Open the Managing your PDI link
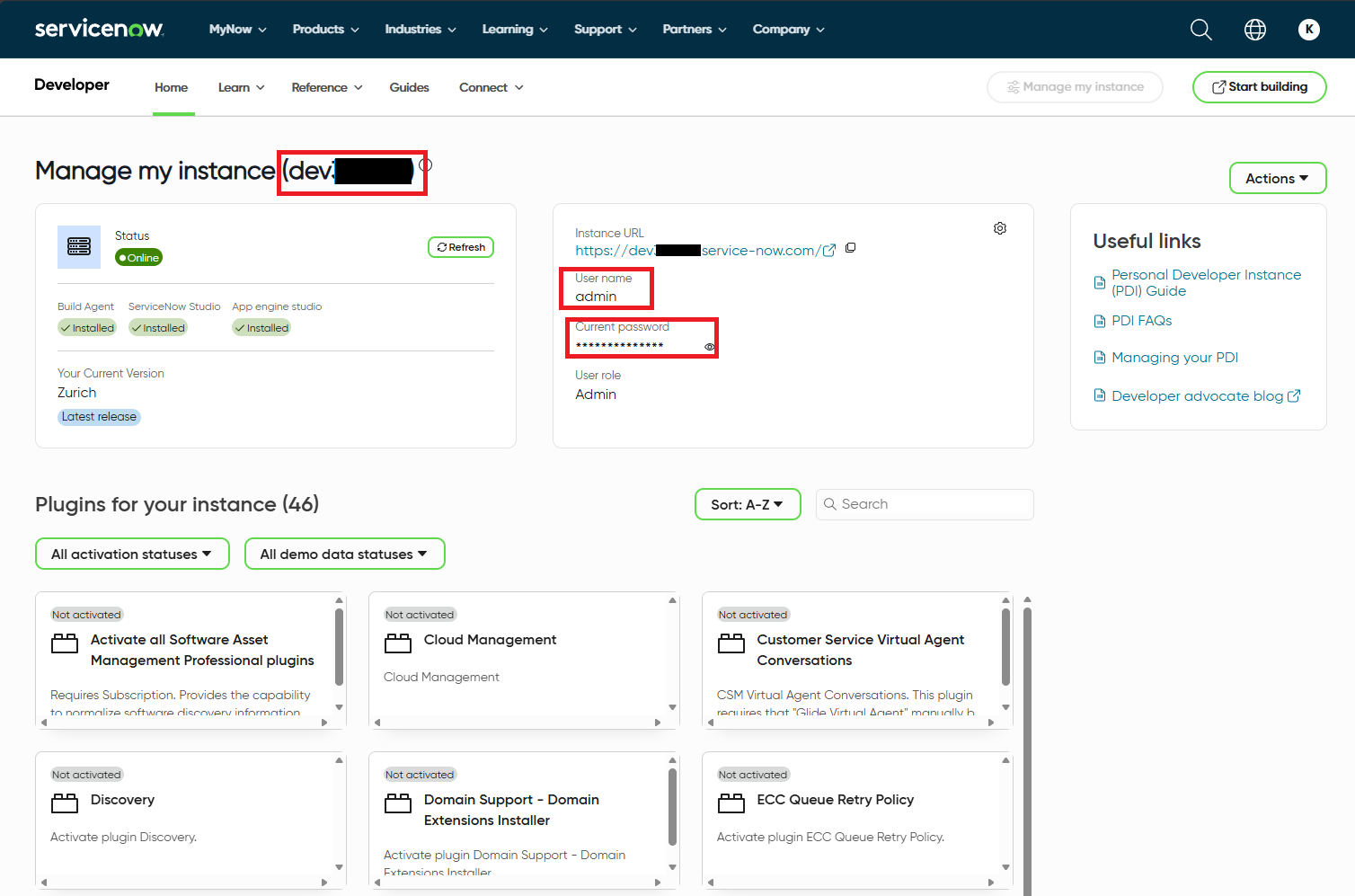Viewport: 1355px width, 896px height. click(1174, 357)
